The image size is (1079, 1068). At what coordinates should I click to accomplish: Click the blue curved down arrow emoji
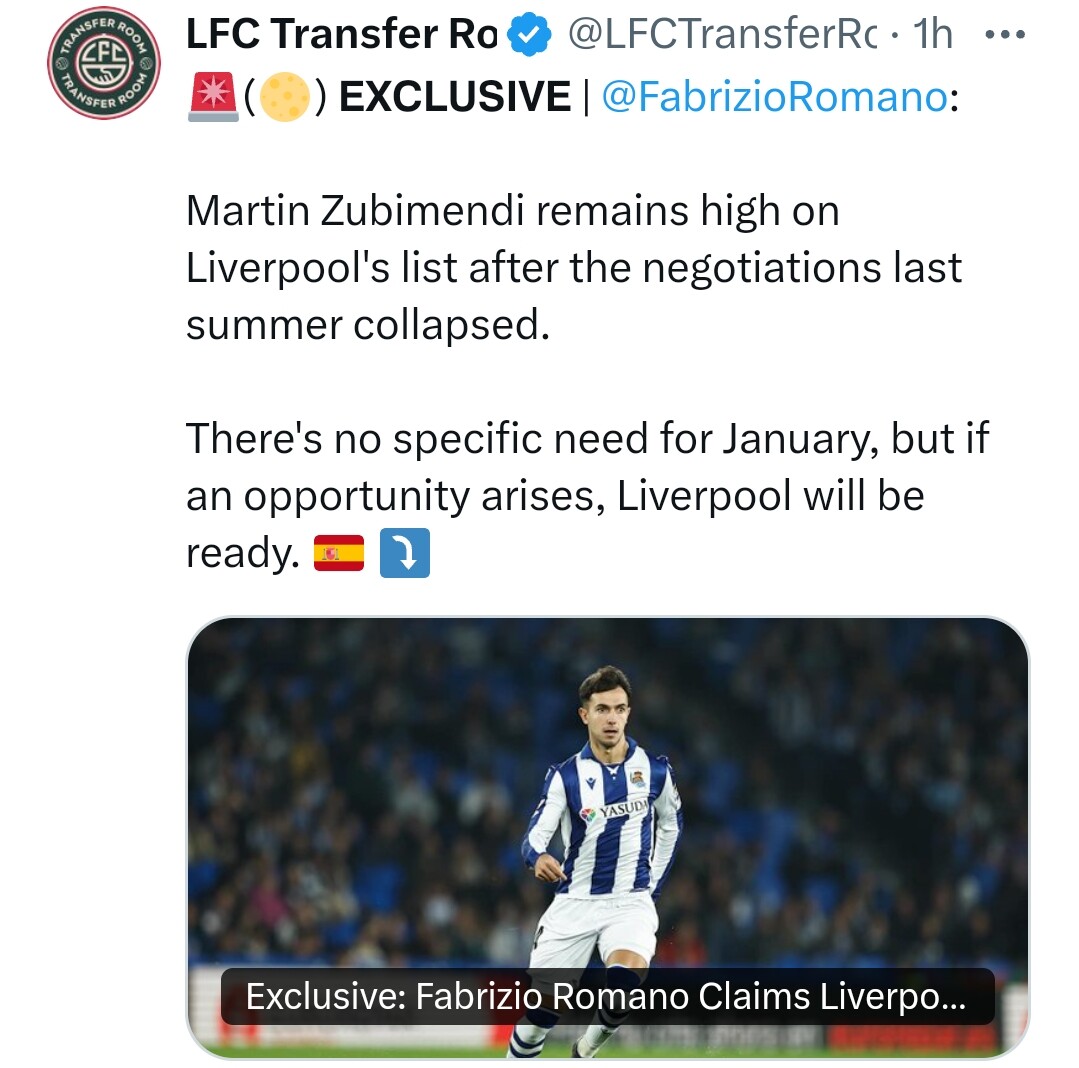coord(405,553)
